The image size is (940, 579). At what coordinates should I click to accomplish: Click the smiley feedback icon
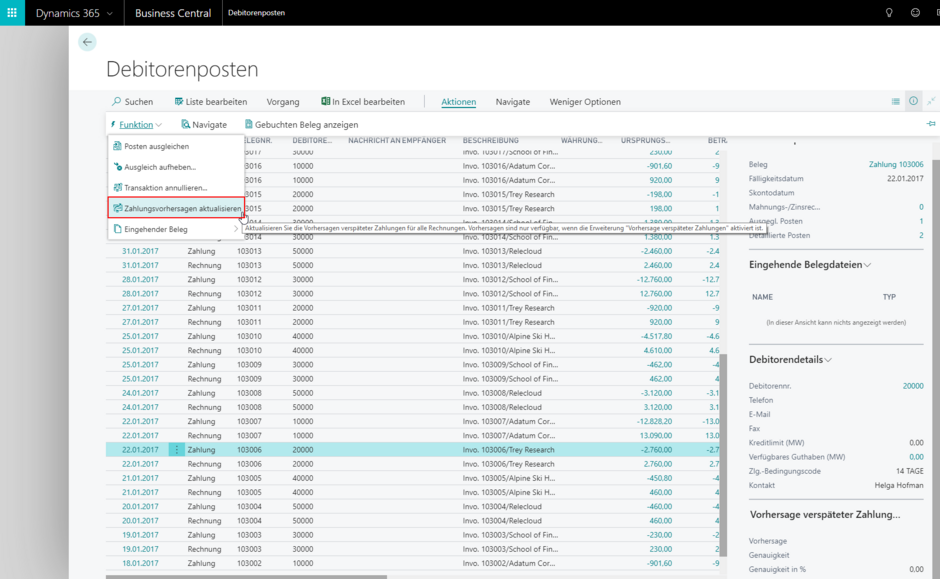coord(915,13)
